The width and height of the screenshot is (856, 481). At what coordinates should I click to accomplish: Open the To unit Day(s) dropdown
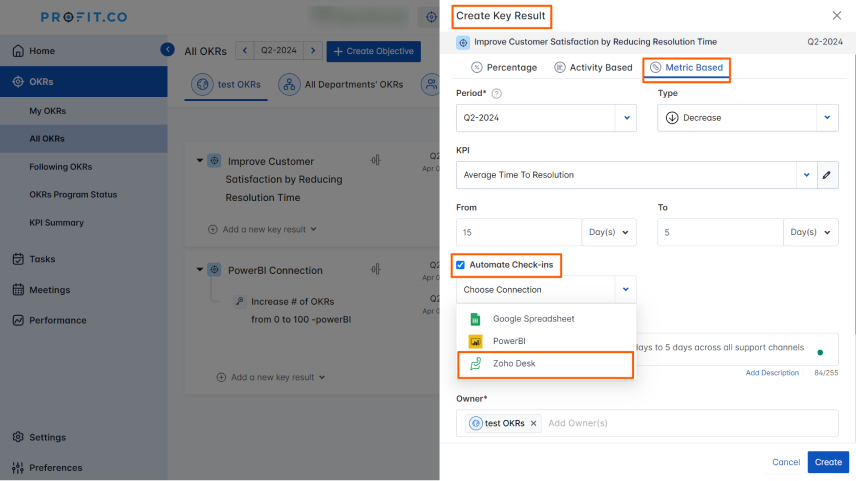(x=810, y=232)
